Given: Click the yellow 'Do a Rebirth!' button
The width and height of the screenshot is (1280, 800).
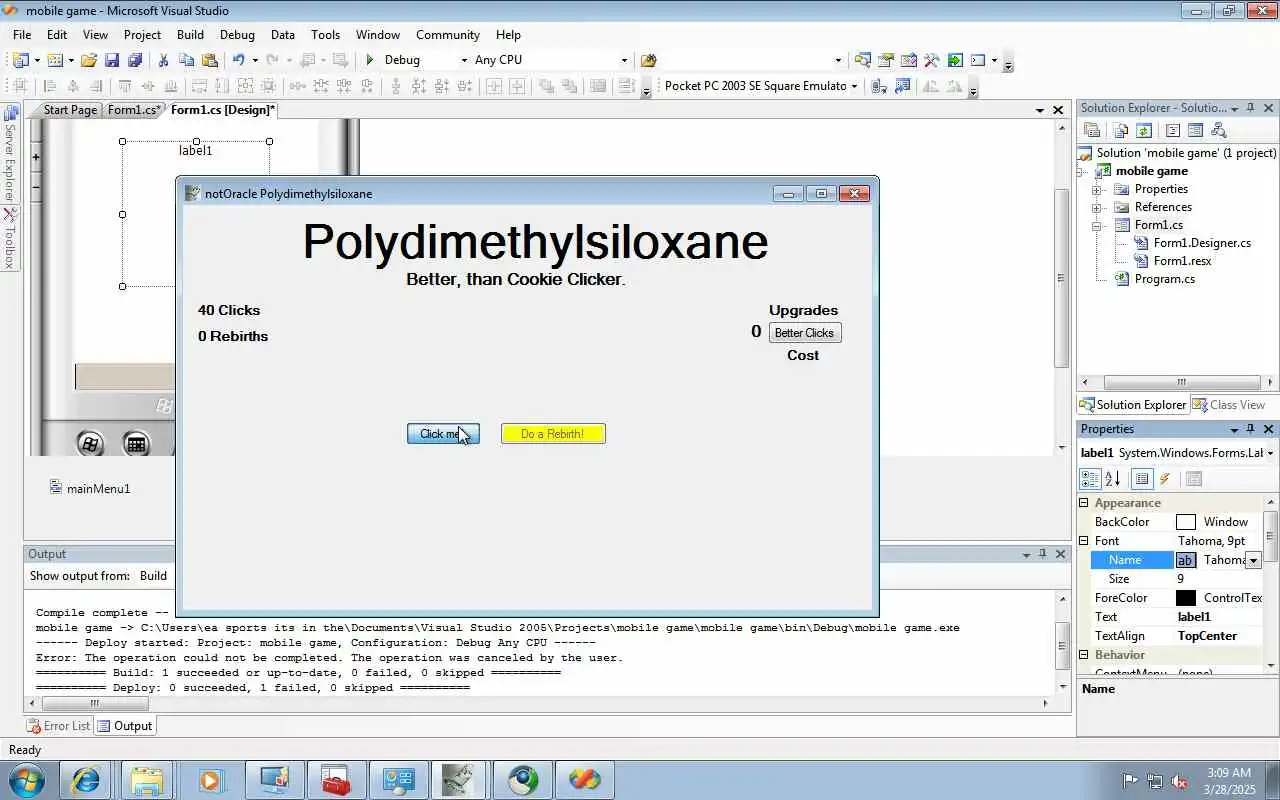Looking at the screenshot, I should [x=553, y=433].
